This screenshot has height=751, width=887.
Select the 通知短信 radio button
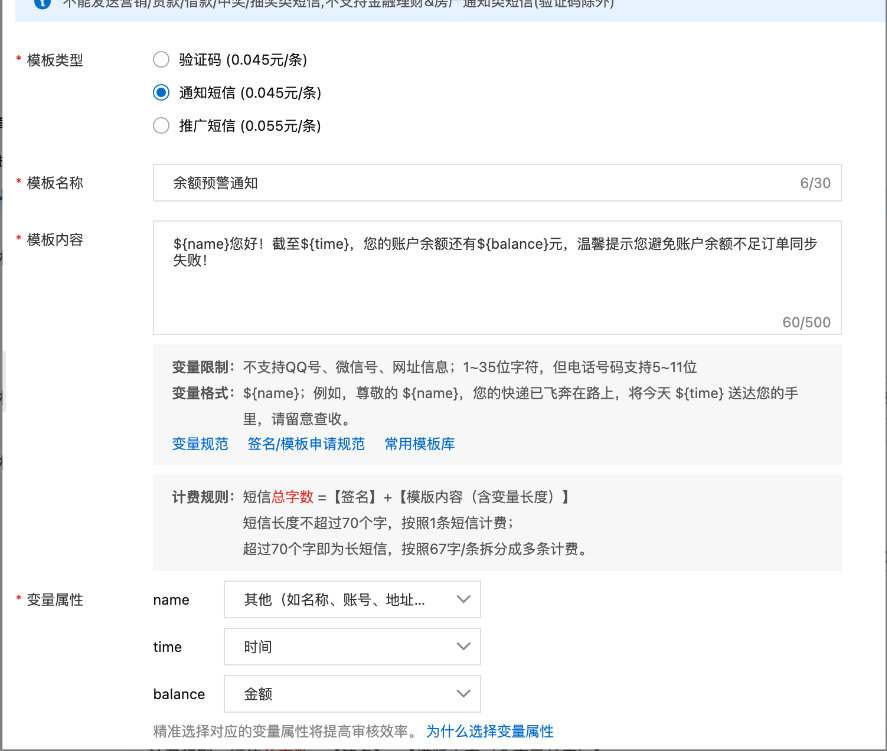tap(161, 93)
